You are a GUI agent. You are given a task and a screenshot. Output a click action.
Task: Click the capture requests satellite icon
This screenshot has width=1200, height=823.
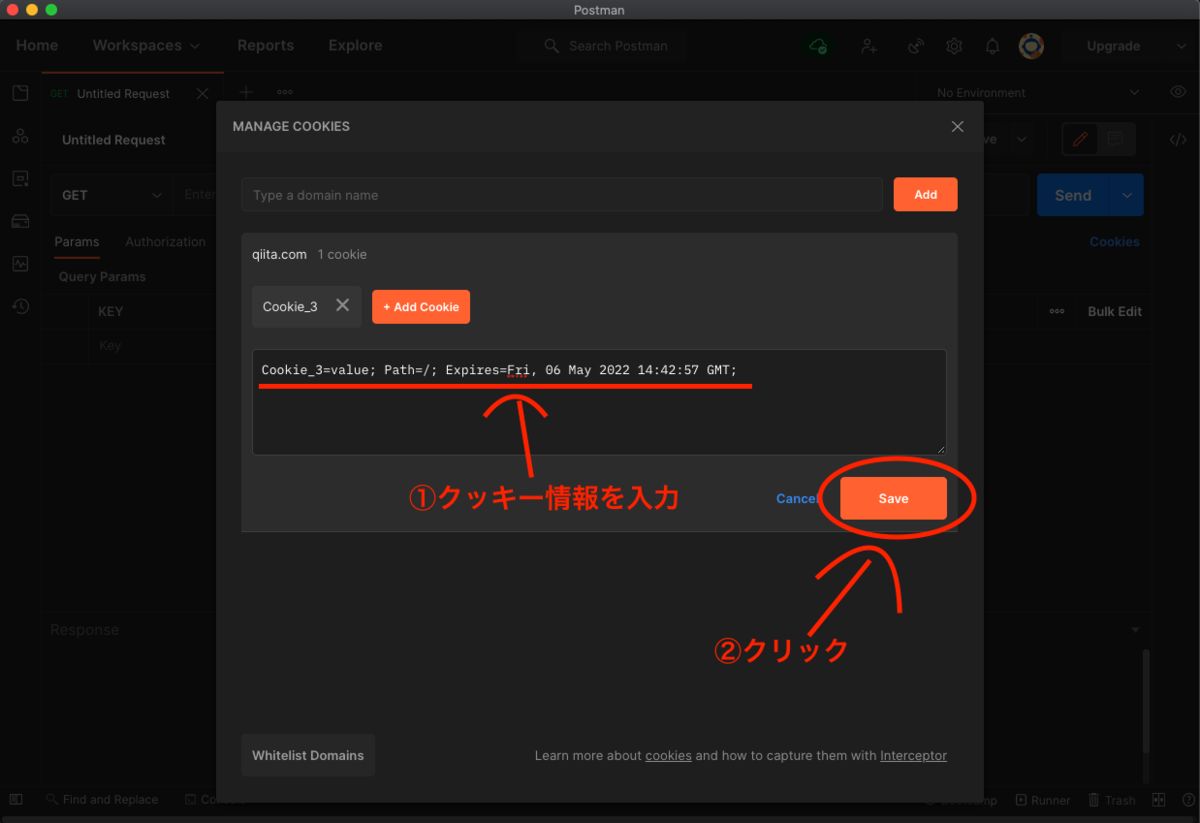[x=915, y=46]
